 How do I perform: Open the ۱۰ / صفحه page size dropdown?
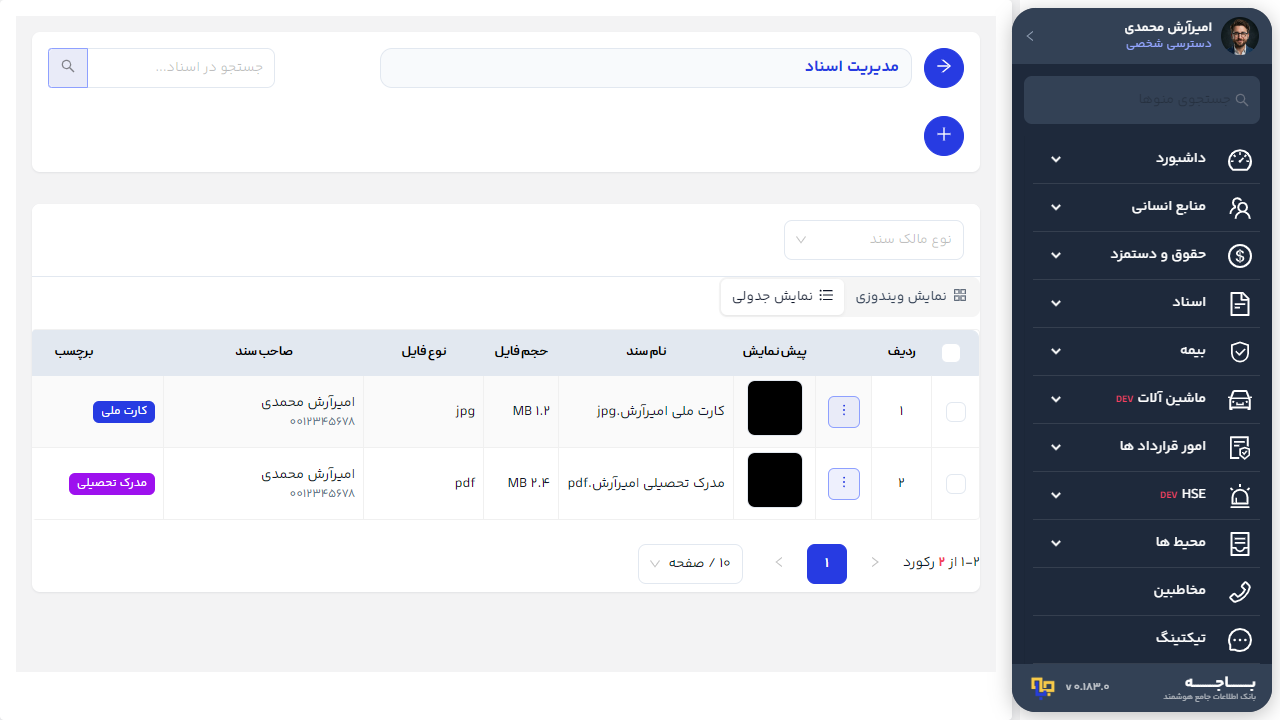point(690,564)
